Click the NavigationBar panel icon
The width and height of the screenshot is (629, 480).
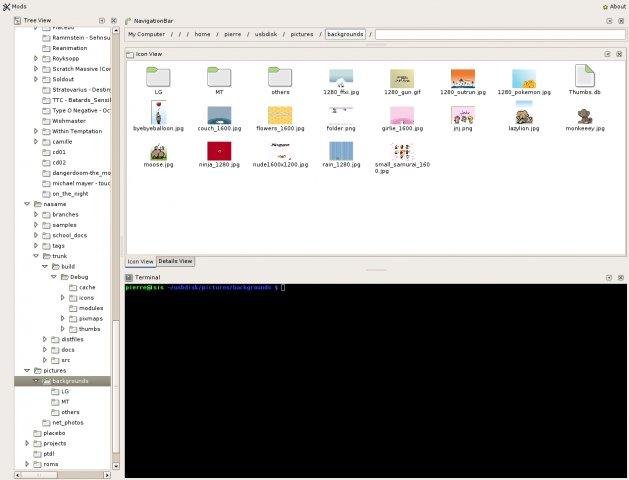(x=128, y=21)
